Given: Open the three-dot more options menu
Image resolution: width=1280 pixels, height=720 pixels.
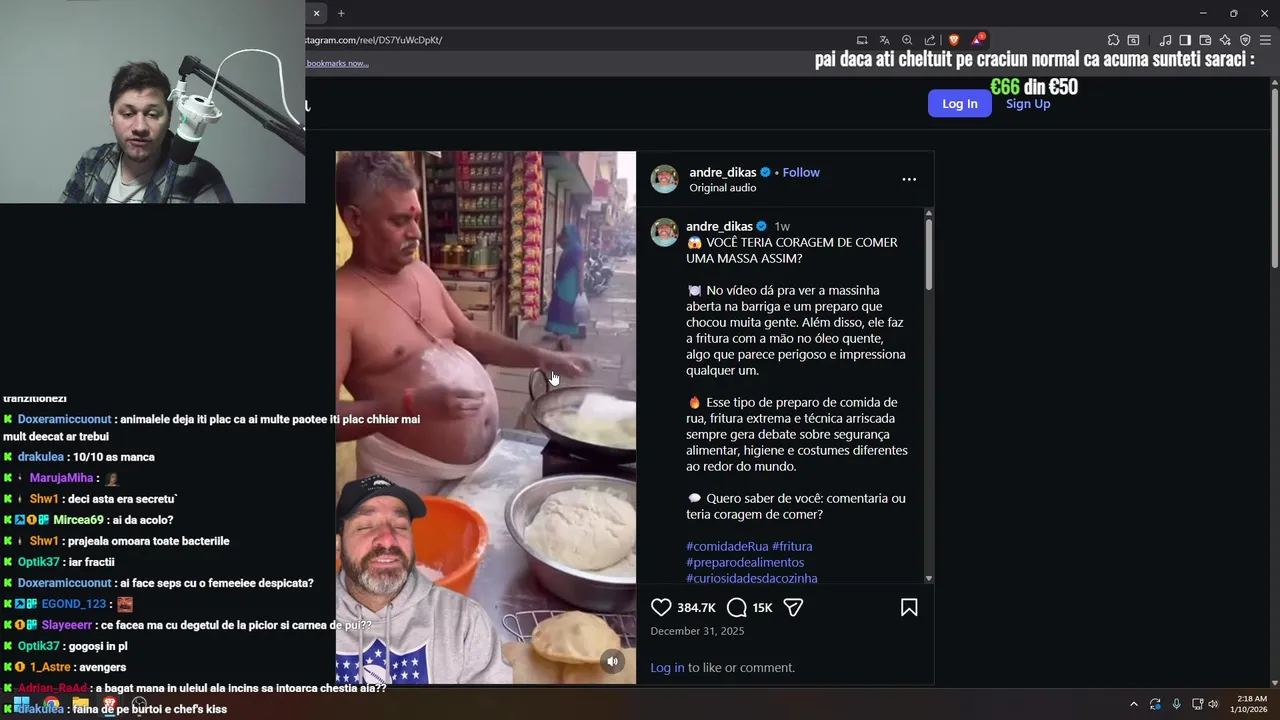Looking at the screenshot, I should pyautogui.click(x=909, y=179).
